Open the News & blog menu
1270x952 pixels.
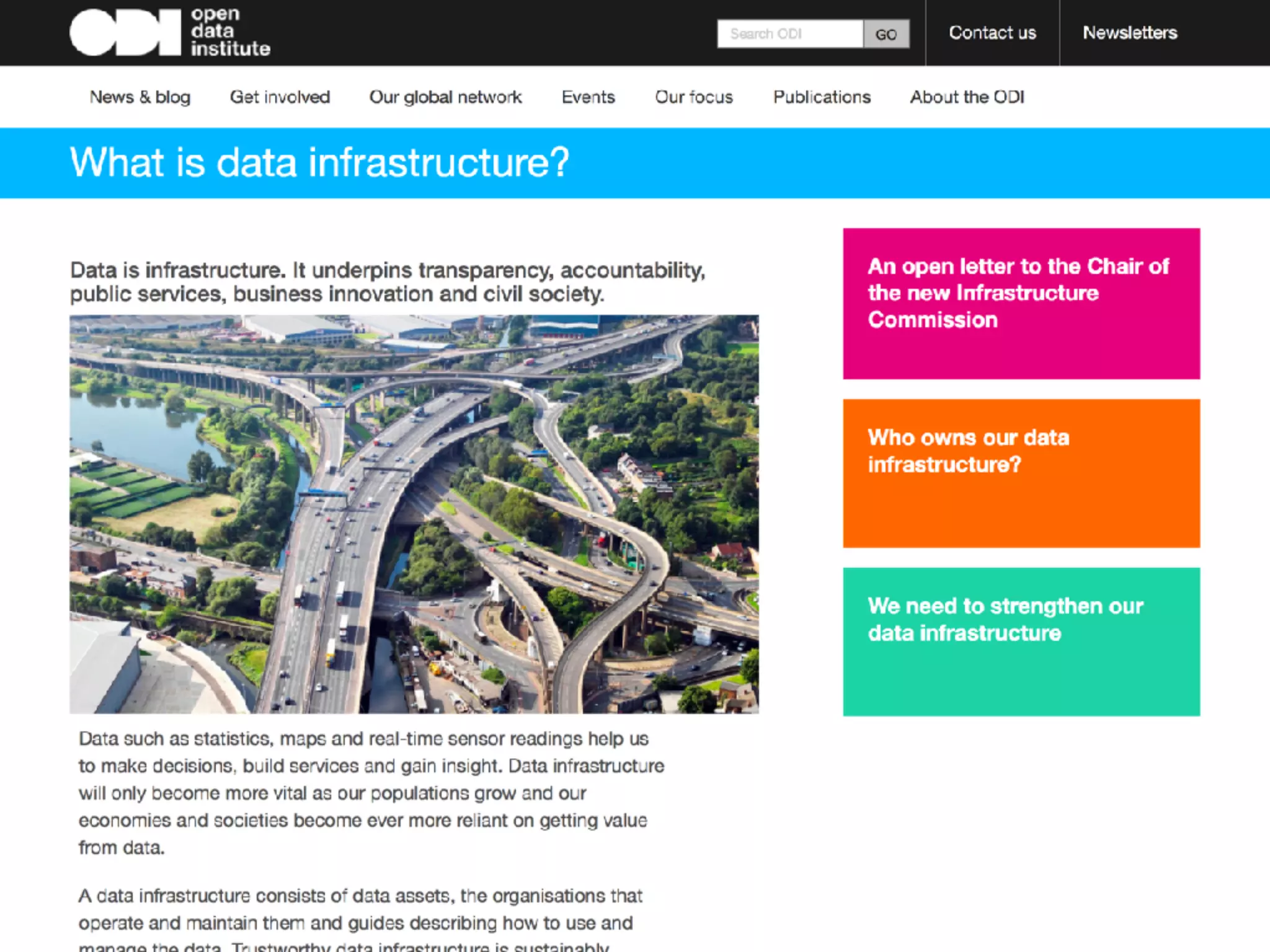[140, 97]
